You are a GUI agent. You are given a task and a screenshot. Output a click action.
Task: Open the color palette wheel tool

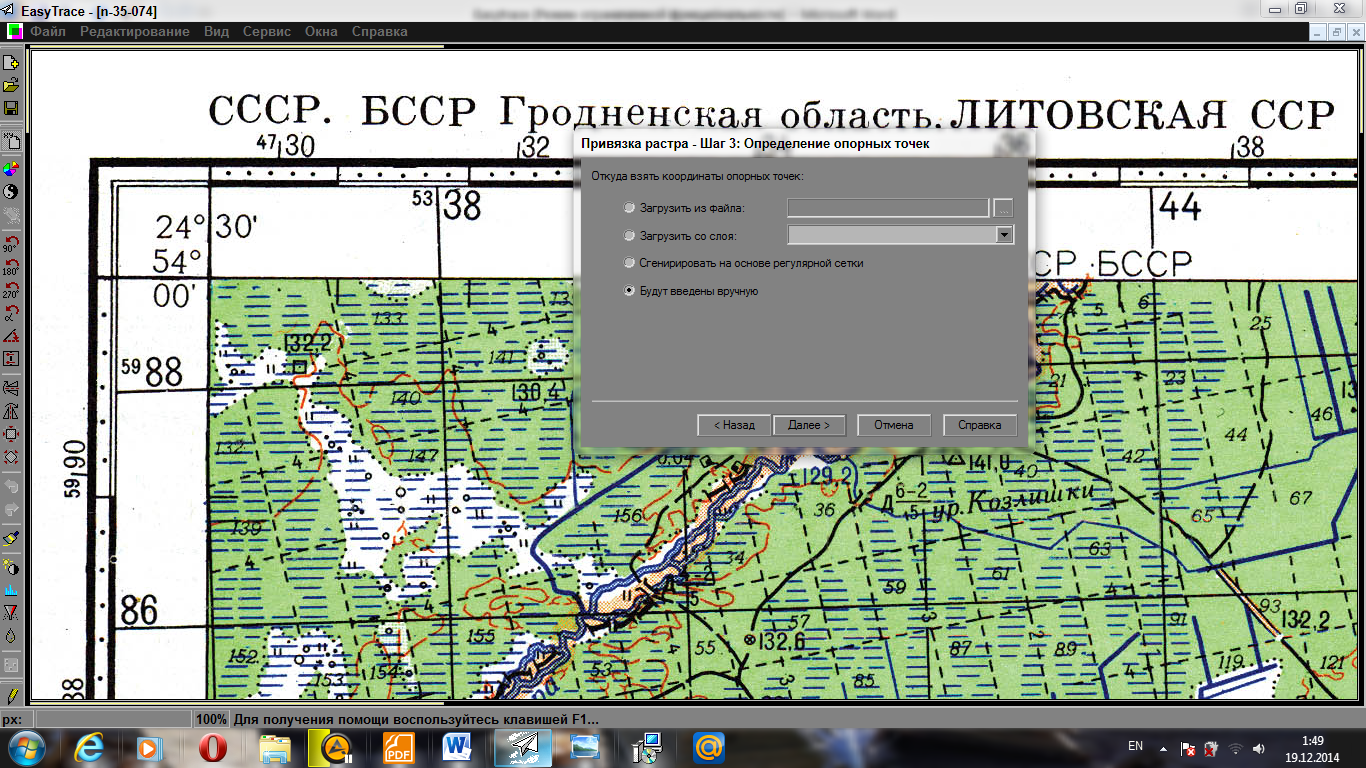tap(11, 168)
